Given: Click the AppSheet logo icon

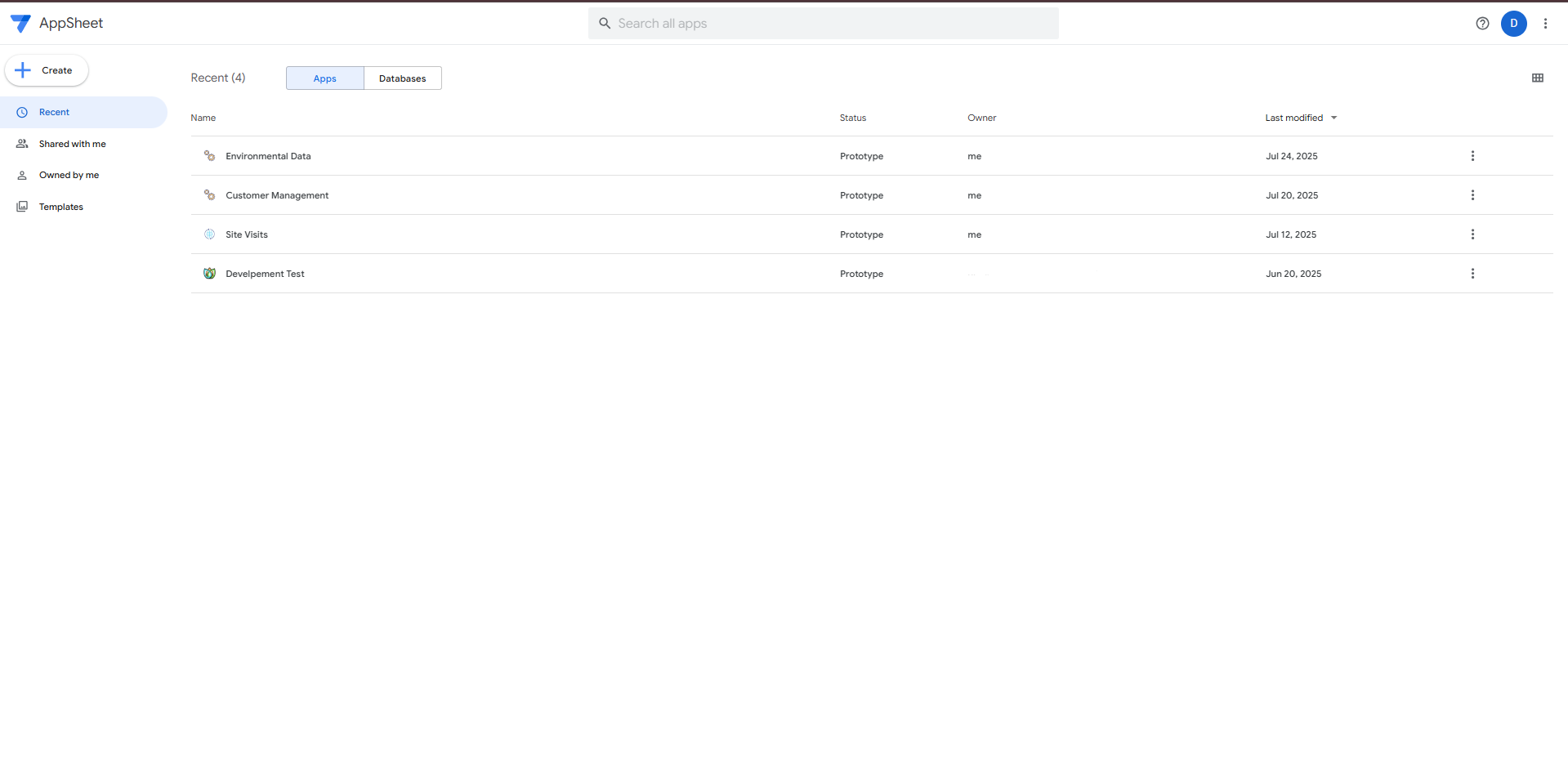Looking at the screenshot, I should (20, 24).
